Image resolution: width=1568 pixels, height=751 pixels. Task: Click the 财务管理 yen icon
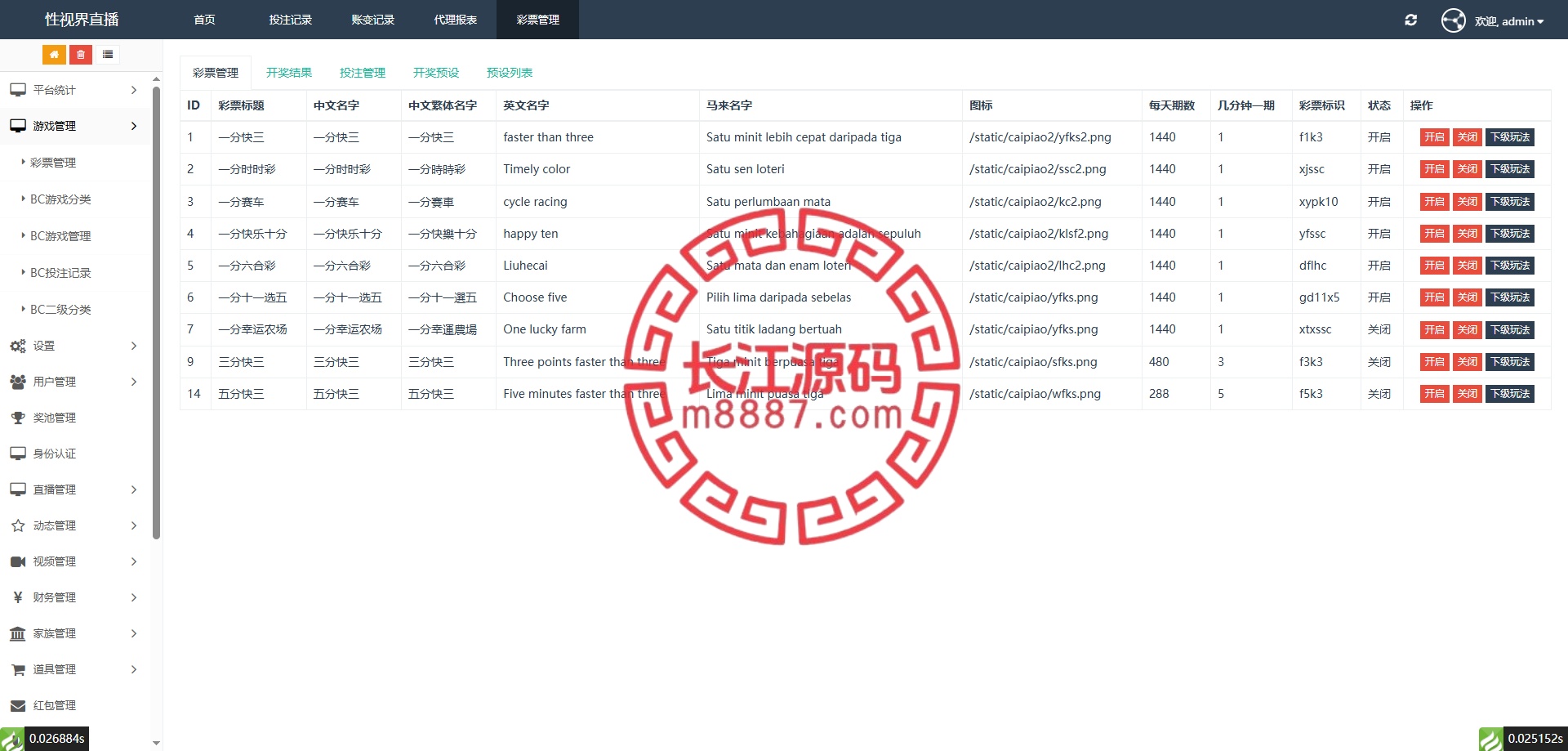(18, 597)
